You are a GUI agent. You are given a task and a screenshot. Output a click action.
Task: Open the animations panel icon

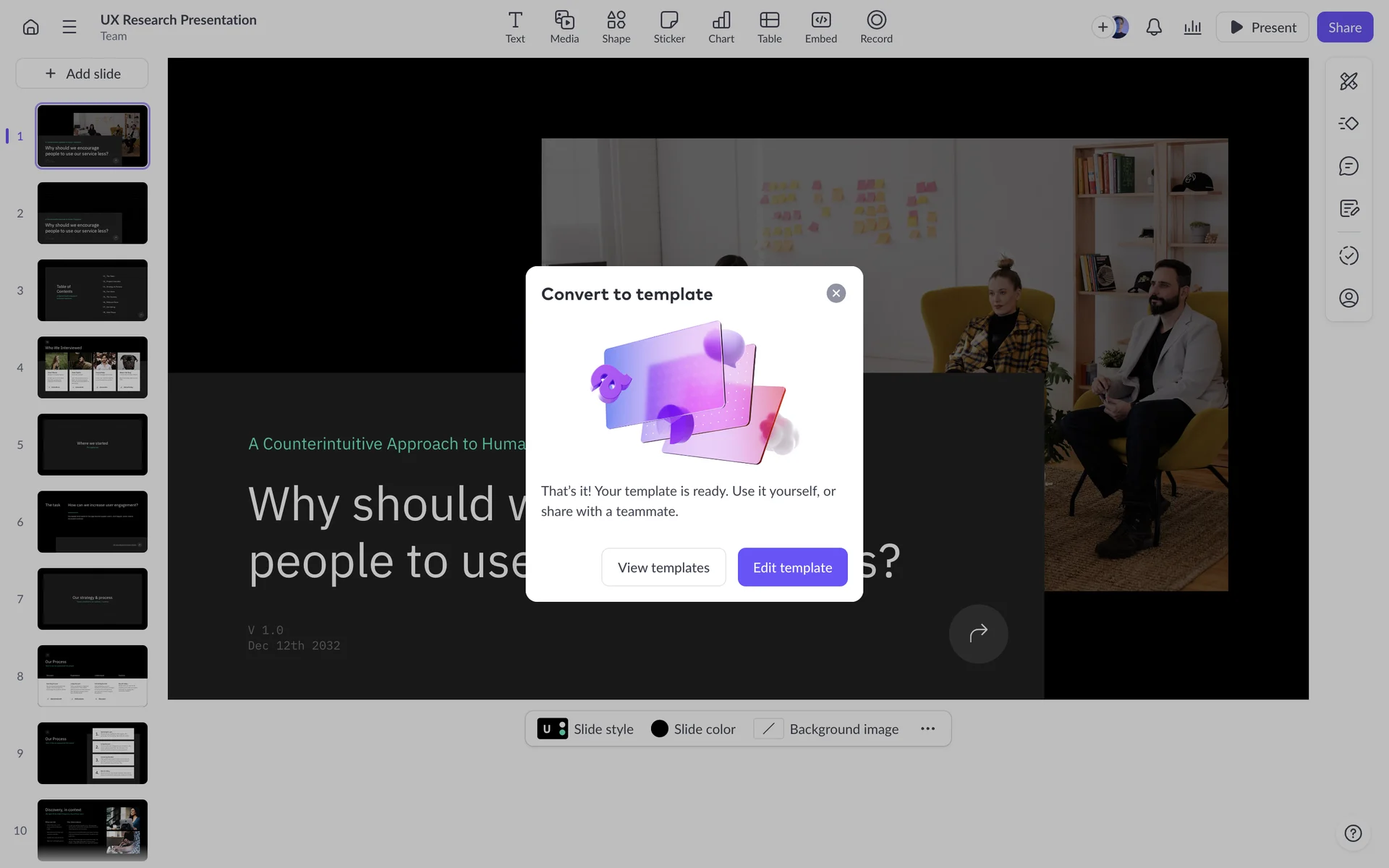[1348, 124]
